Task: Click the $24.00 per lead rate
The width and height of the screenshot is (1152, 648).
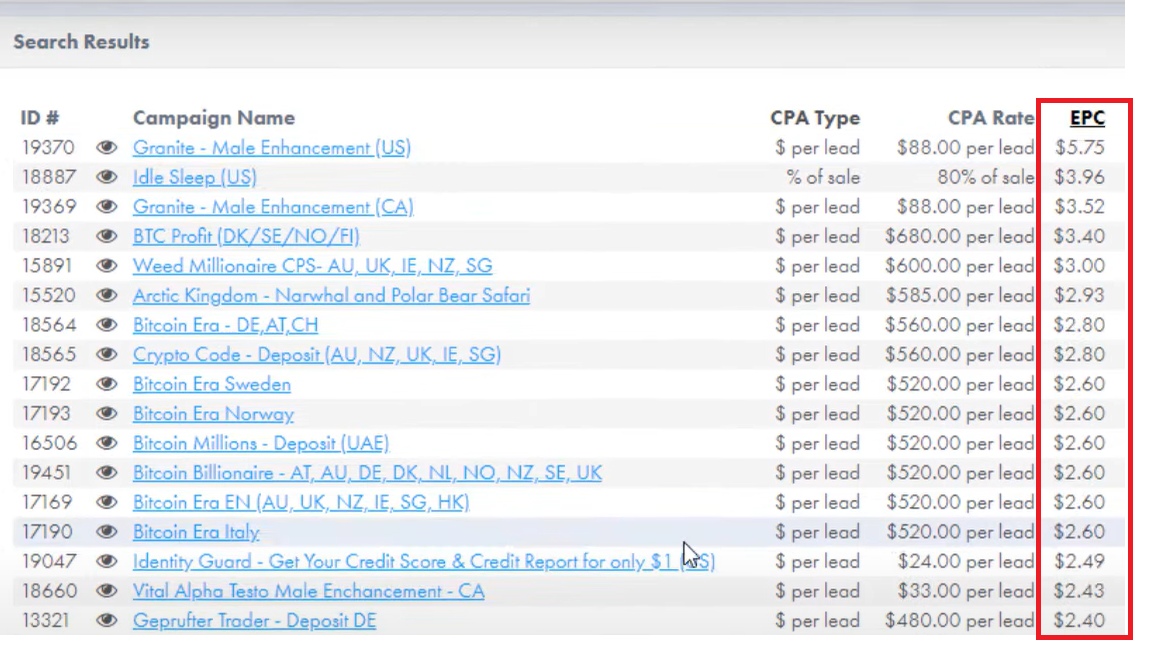Action: [965, 561]
